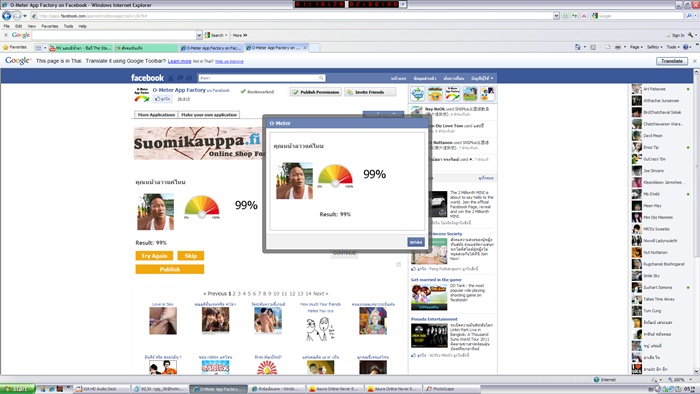Click the Facebook search input field

[x=259, y=78]
